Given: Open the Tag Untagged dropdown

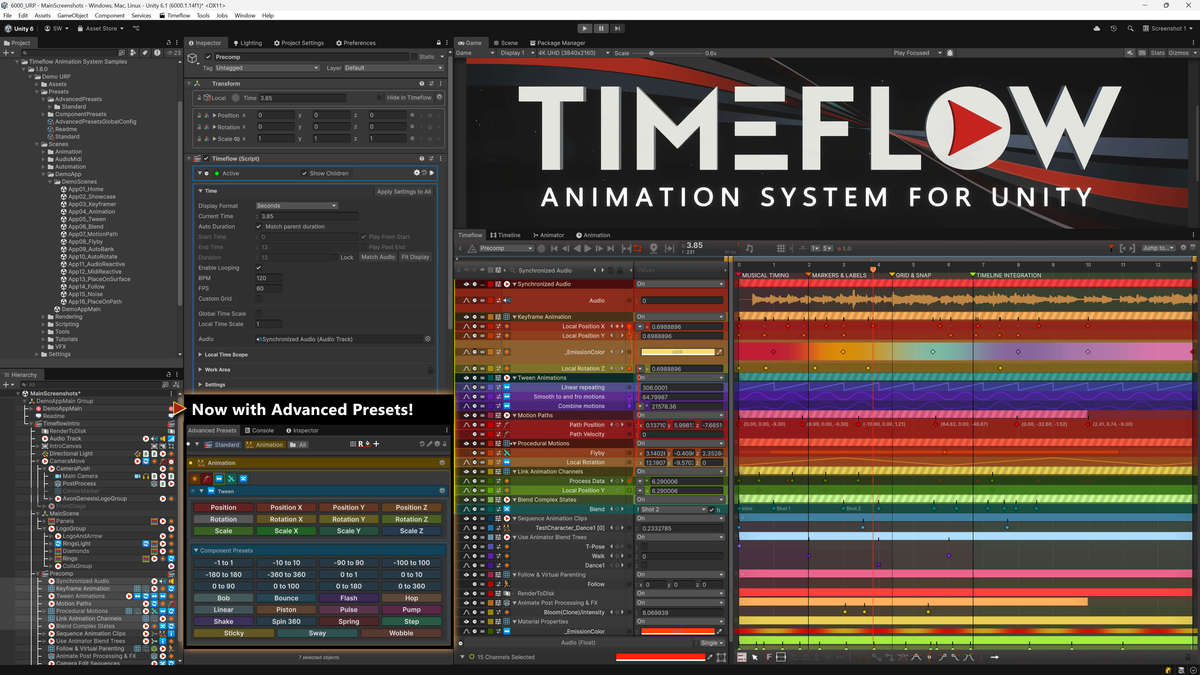Looking at the screenshot, I should (x=268, y=68).
